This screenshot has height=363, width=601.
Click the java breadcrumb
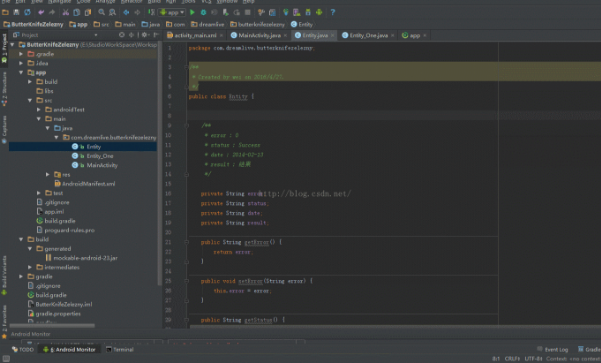coord(151,24)
